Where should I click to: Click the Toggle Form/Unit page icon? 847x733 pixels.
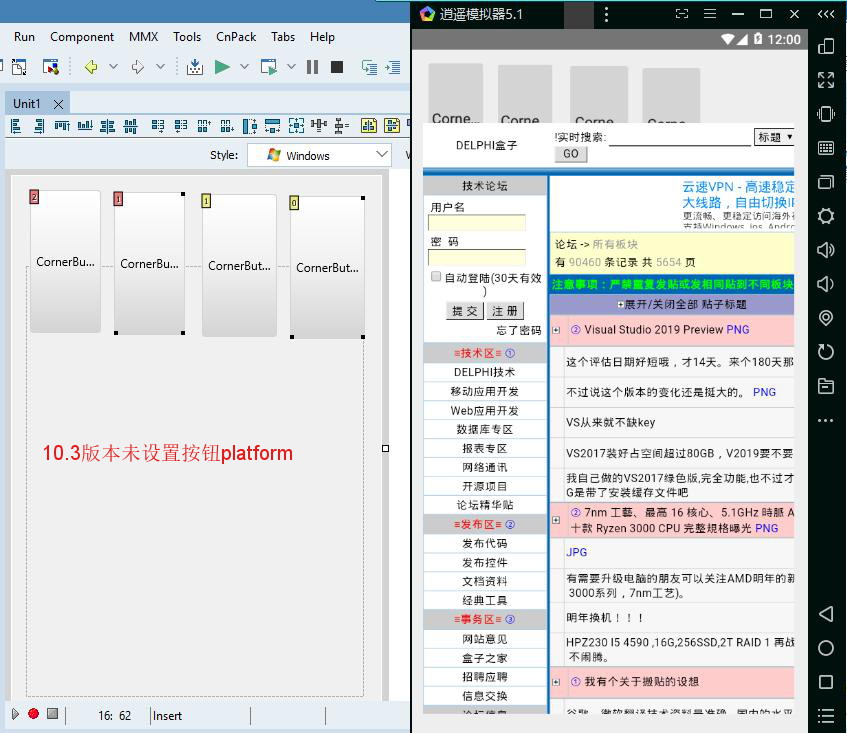[19, 67]
